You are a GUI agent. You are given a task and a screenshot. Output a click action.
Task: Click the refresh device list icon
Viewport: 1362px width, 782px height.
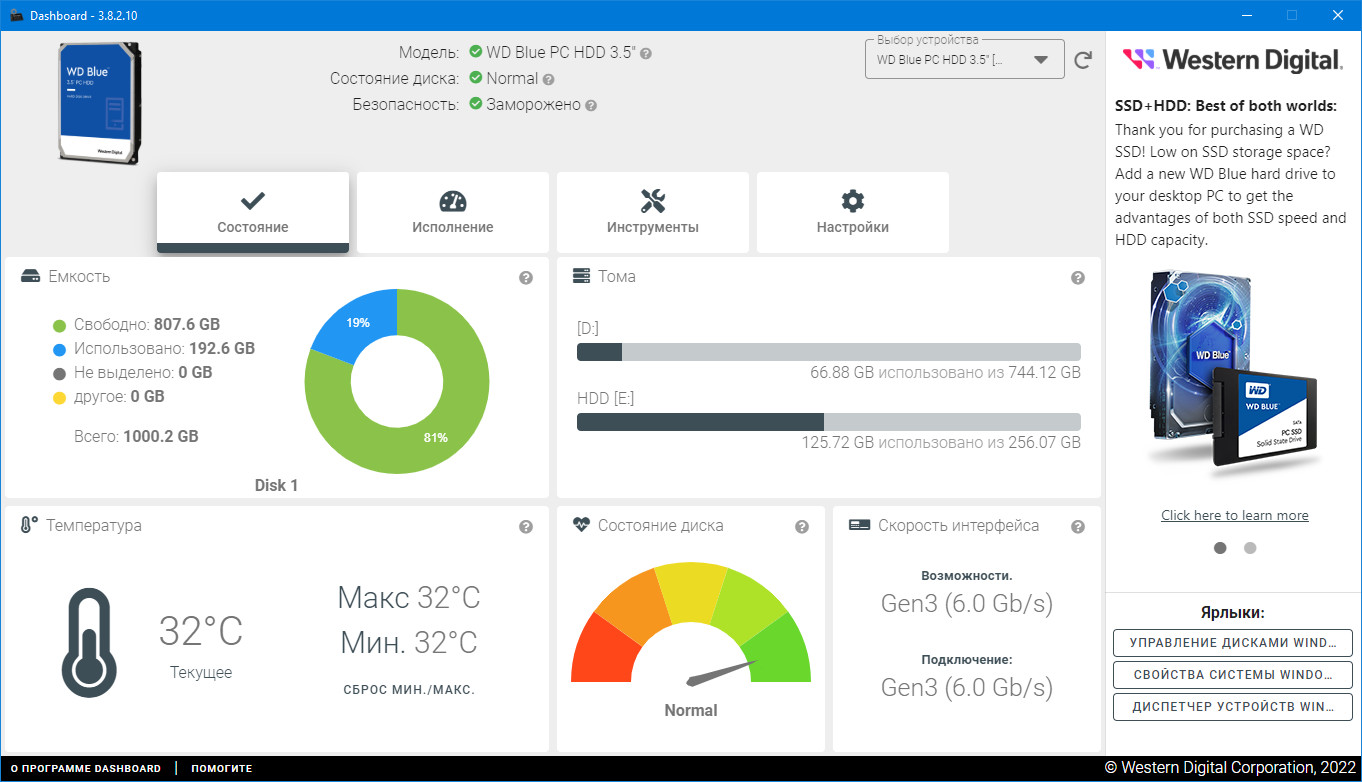tap(1083, 60)
